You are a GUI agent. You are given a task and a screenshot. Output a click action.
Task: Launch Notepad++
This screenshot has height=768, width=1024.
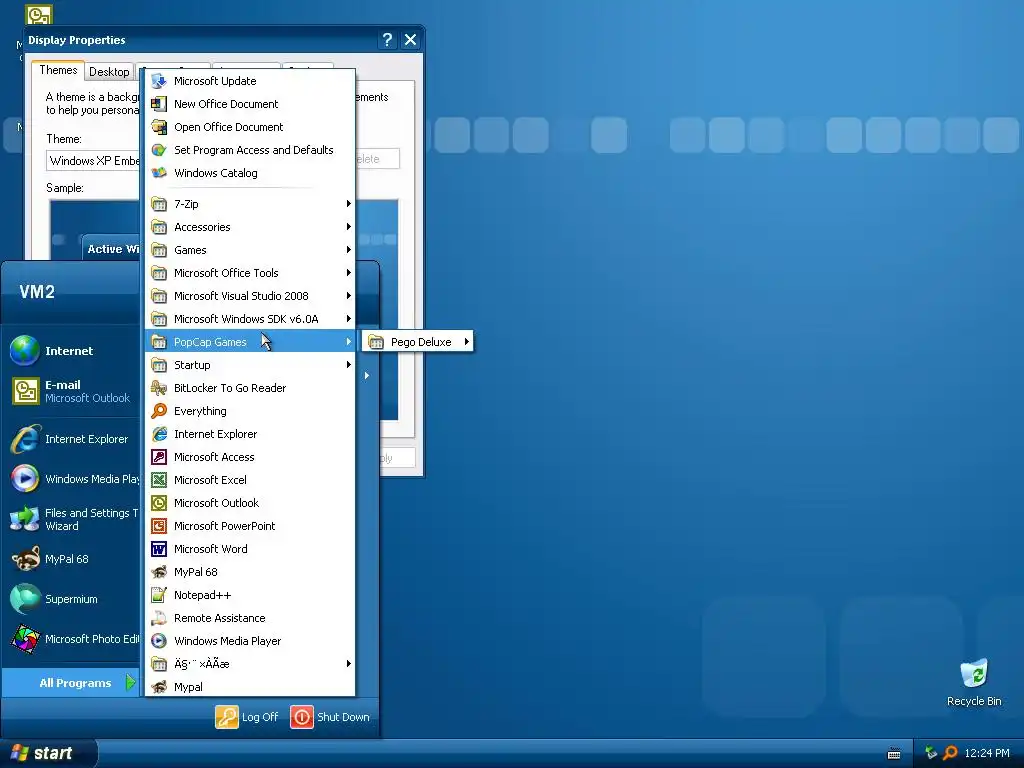pos(250,595)
